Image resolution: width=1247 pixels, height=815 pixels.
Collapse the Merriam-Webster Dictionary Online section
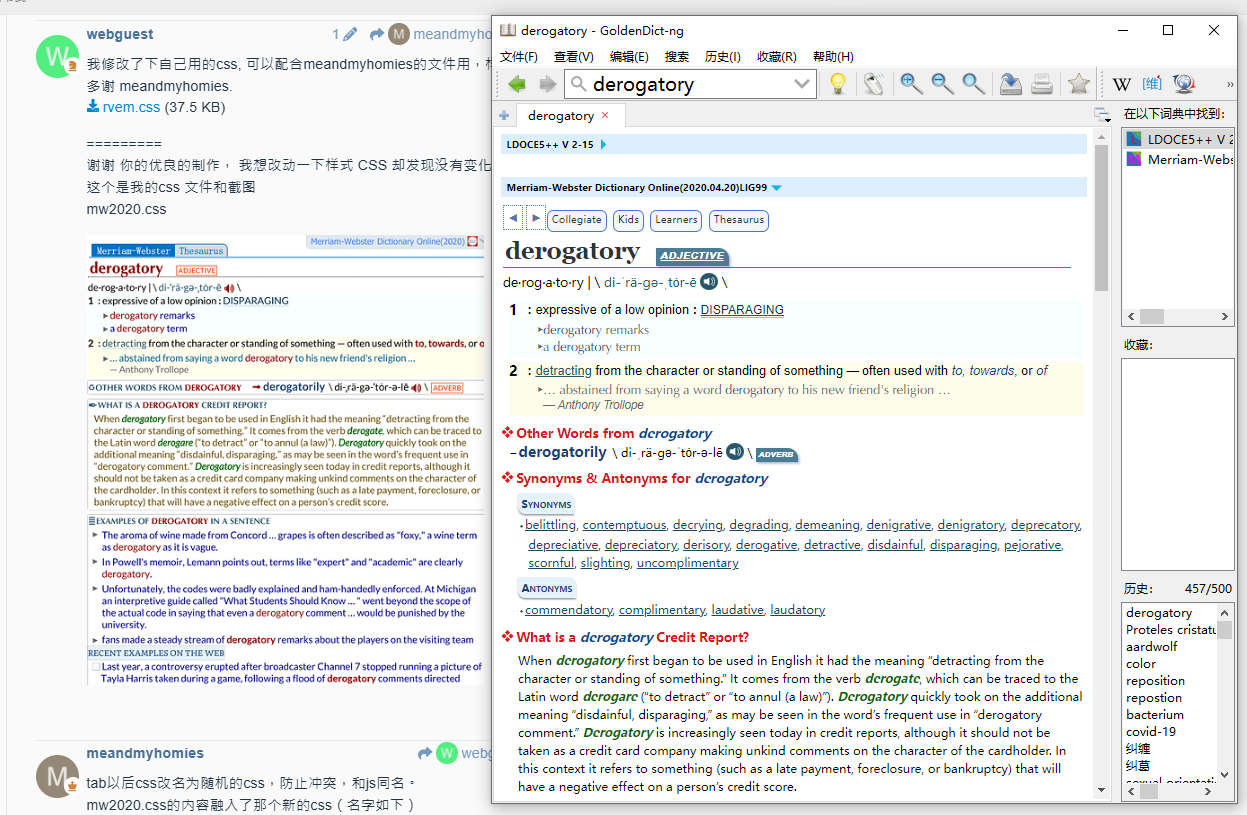point(776,187)
